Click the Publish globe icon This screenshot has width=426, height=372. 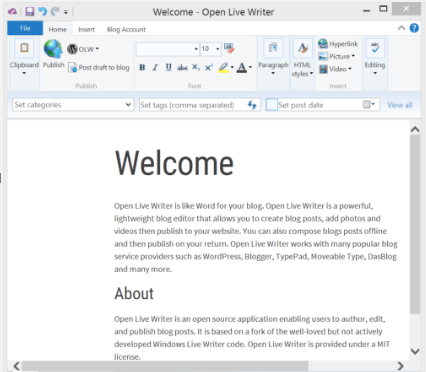(53, 49)
